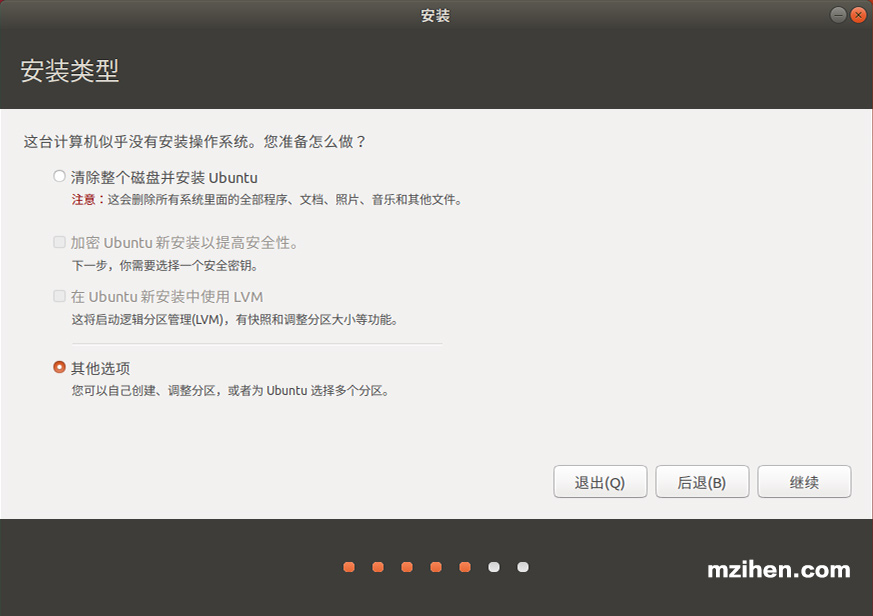Continue installation with the 继续 button
The width and height of the screenshot is (873, 616).
[x=804, y=482]
